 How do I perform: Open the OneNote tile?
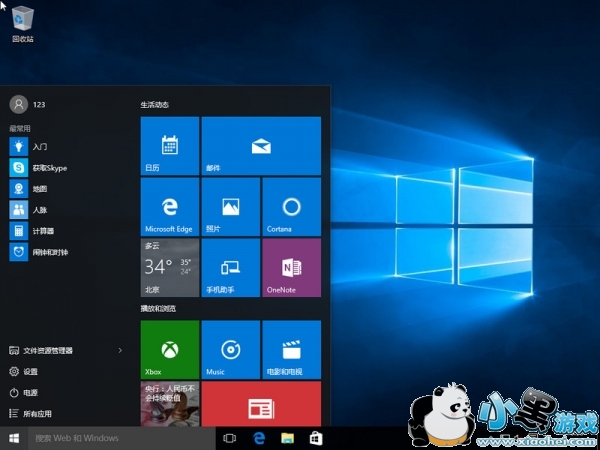(291, 267)
